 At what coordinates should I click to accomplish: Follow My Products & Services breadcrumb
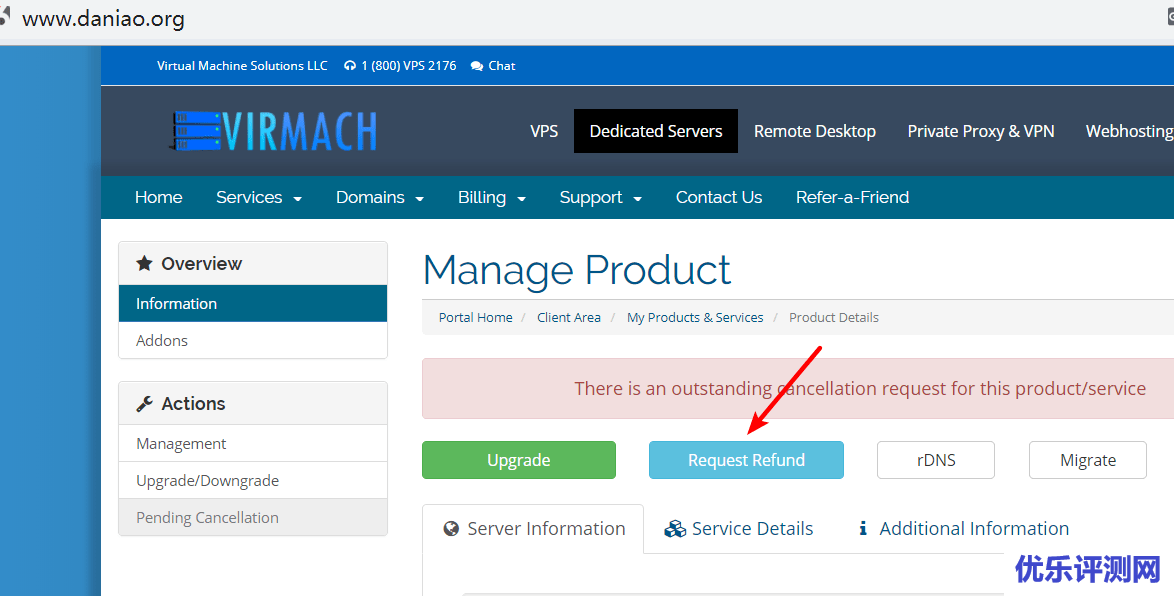coord(695,317)
